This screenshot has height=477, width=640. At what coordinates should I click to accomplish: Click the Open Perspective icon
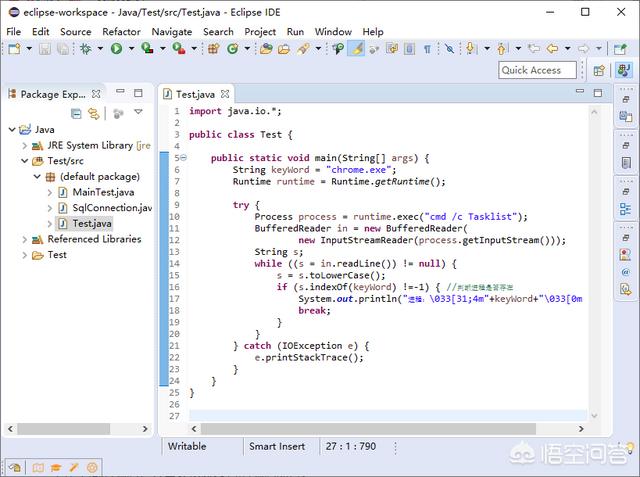pos(599,71)
